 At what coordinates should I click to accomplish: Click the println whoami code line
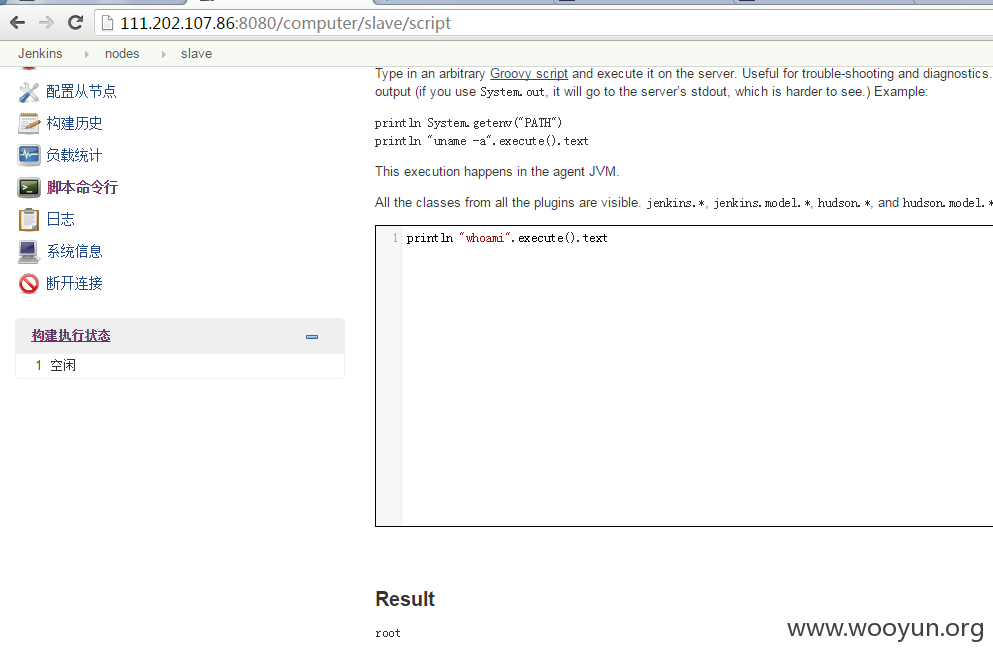pos(507,238)
